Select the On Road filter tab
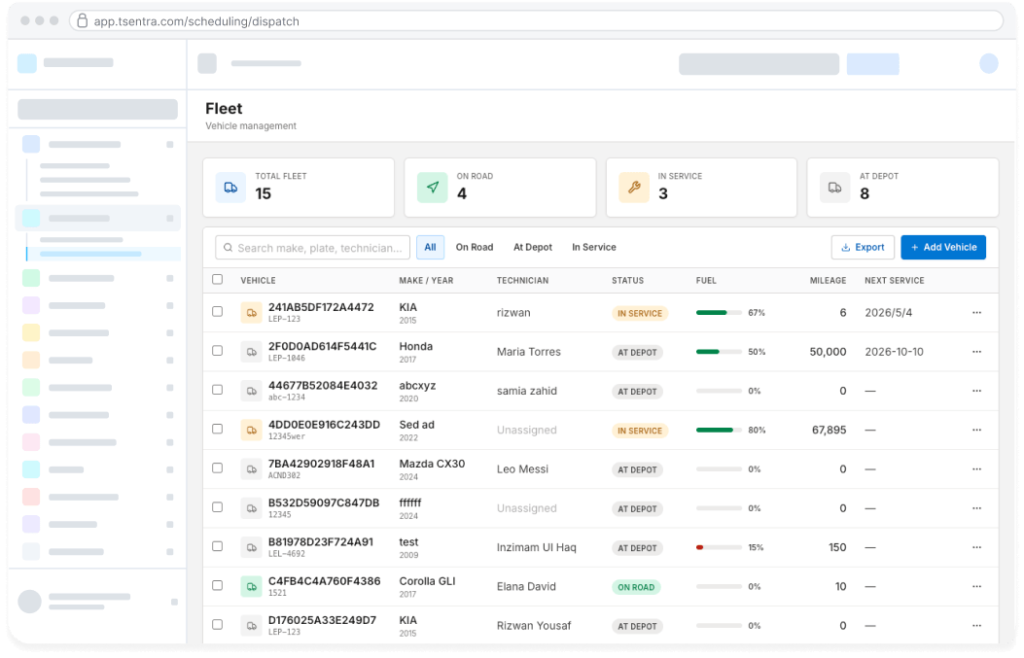The image size is (1024, 658). click(x=474, y=247)
